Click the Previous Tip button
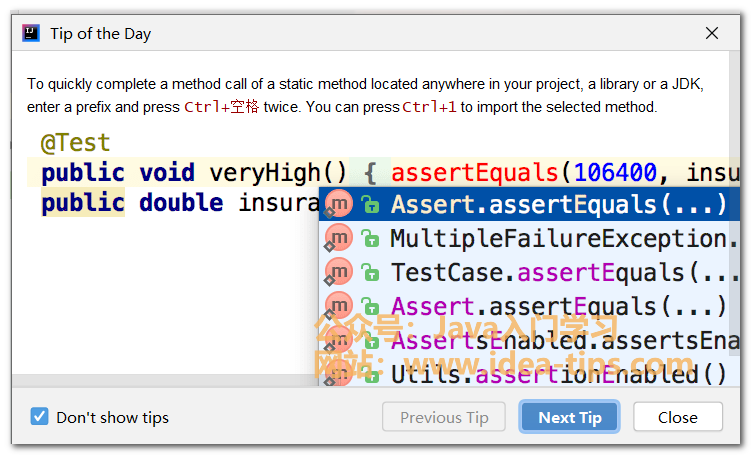This screenshot has height=455, width=751. (444, 417)
